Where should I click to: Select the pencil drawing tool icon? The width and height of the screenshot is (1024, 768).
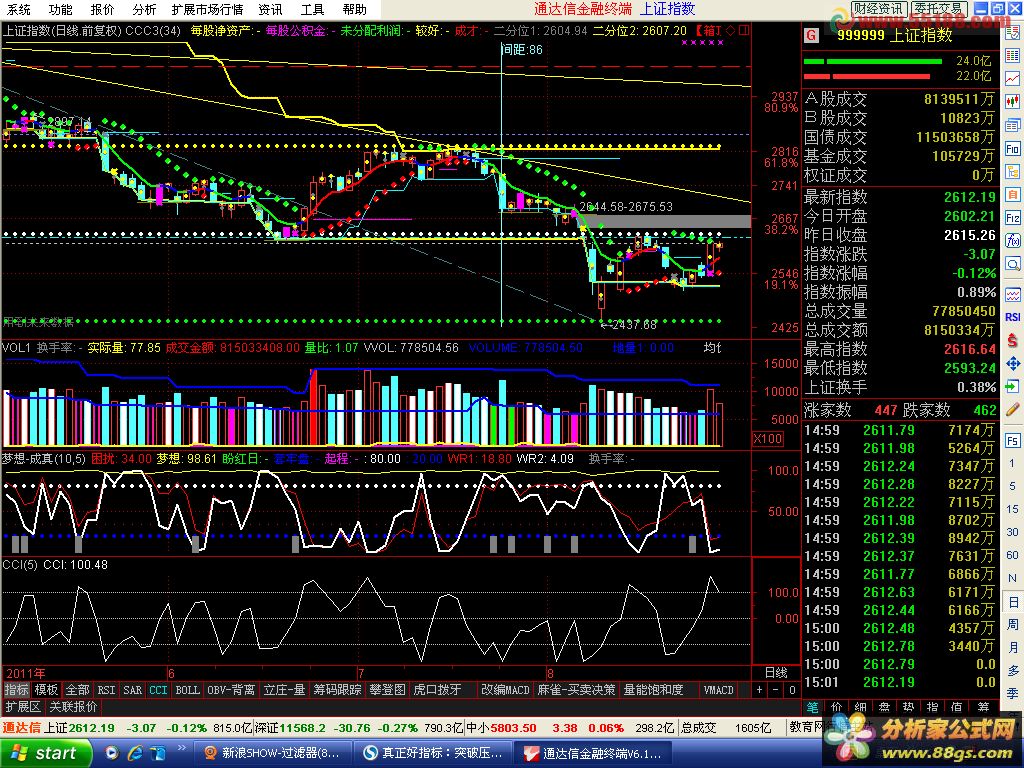1013,409
